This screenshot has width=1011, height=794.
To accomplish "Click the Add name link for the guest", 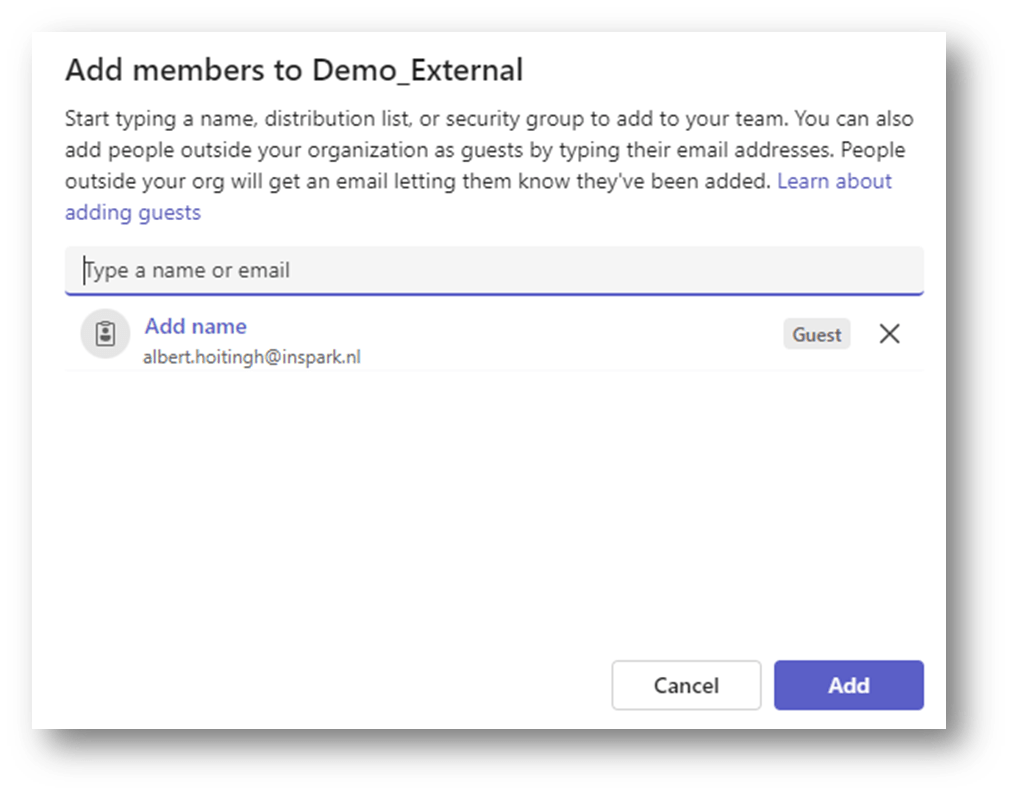I will [195, 326].
